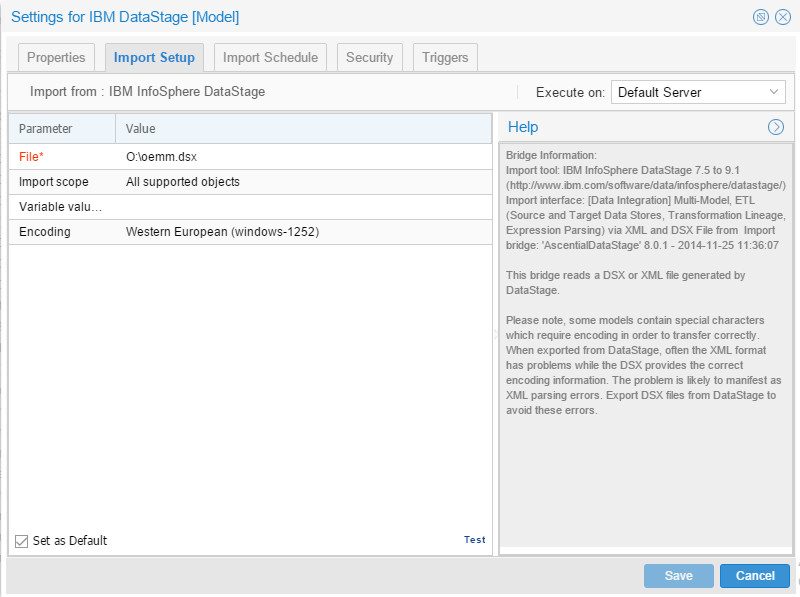Open the Execute on server dropdown
This screenshot has height=597, width=800.
698,92
